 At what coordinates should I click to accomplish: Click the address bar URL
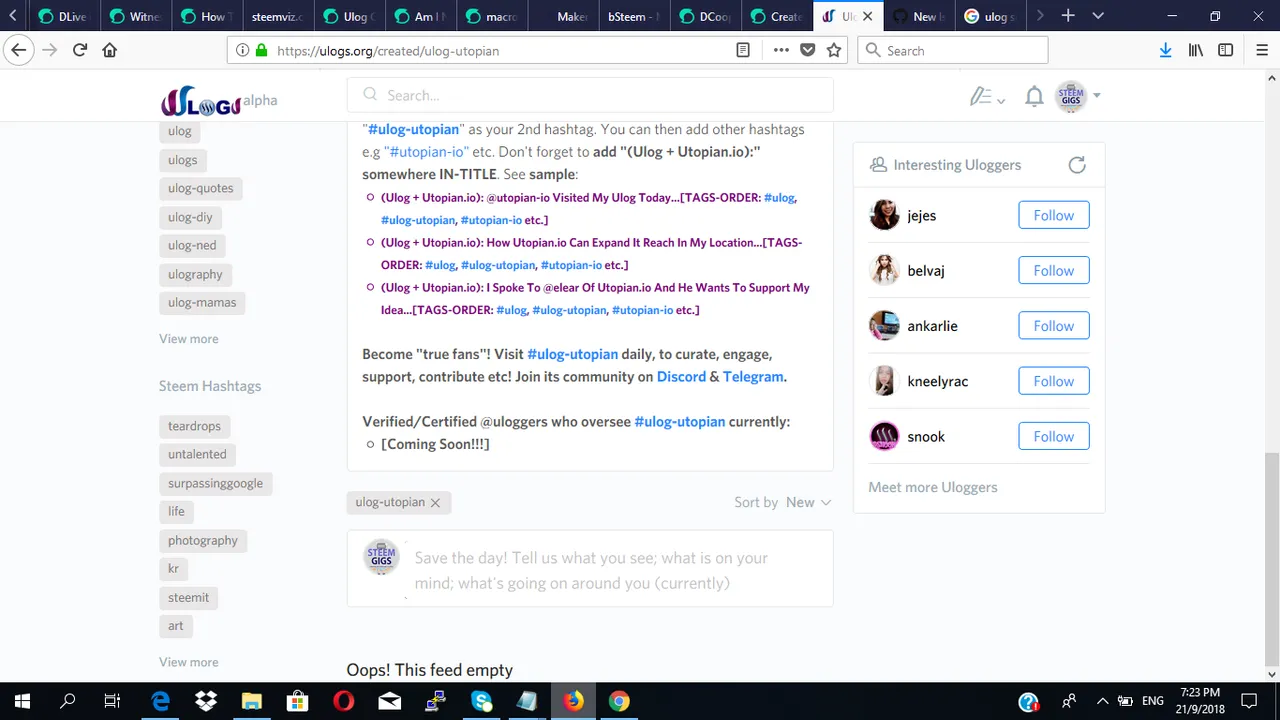pyautogui.click(x=388, y=51)
